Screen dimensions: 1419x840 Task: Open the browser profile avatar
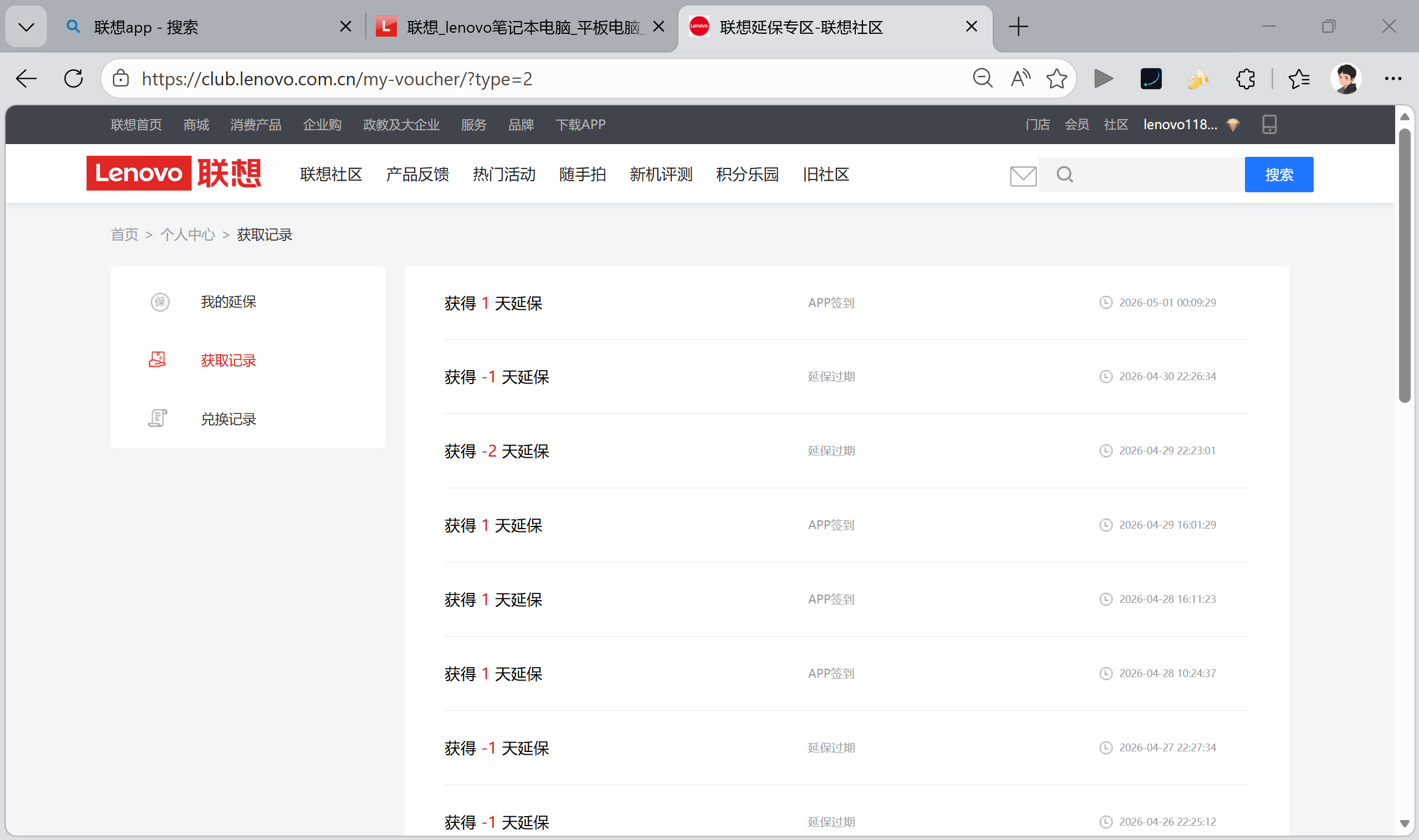pyautogui.click(x=1346, y=79)
